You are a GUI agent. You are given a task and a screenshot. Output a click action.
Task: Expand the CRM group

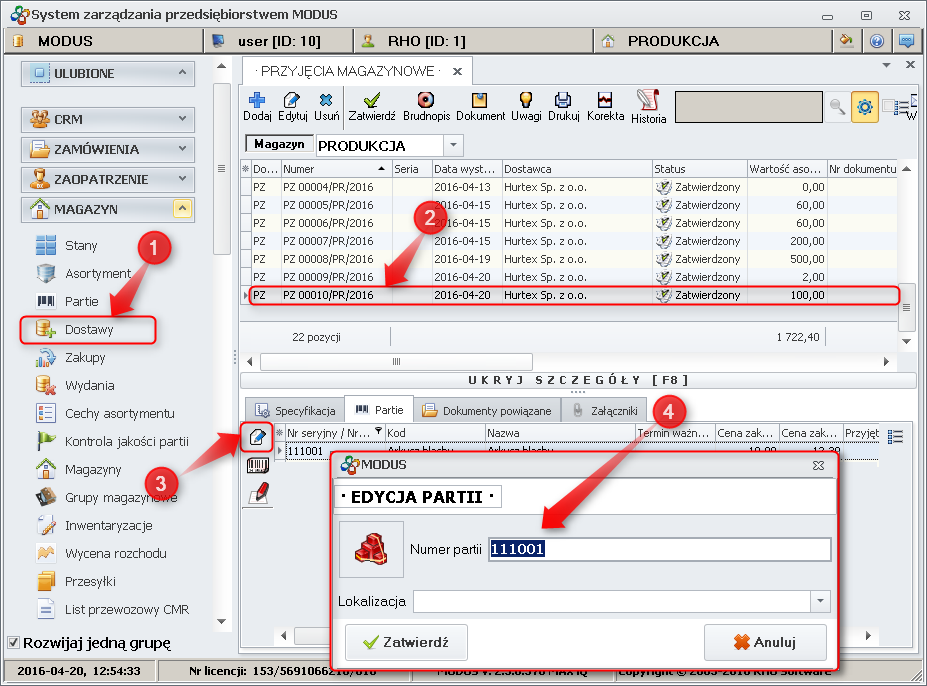182,119
